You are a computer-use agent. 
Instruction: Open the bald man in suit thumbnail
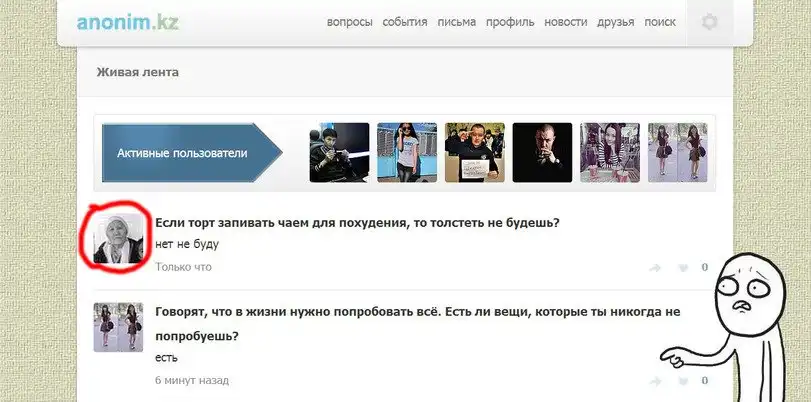point(542,153)
